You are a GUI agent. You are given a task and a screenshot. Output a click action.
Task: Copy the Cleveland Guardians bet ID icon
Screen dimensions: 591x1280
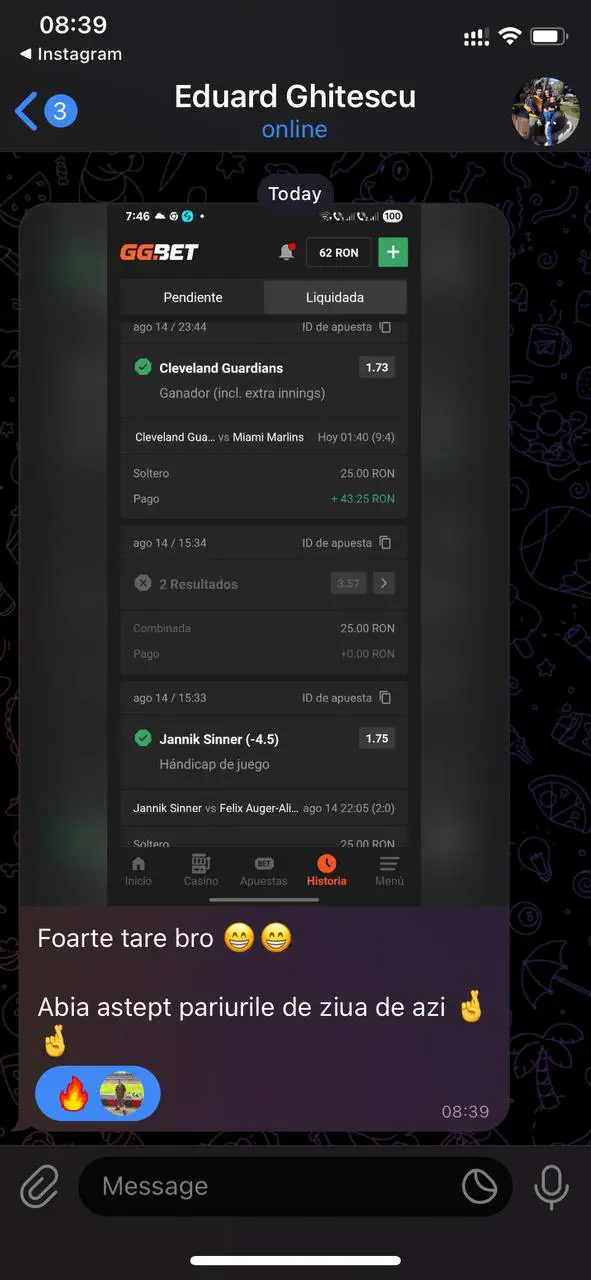386,327
